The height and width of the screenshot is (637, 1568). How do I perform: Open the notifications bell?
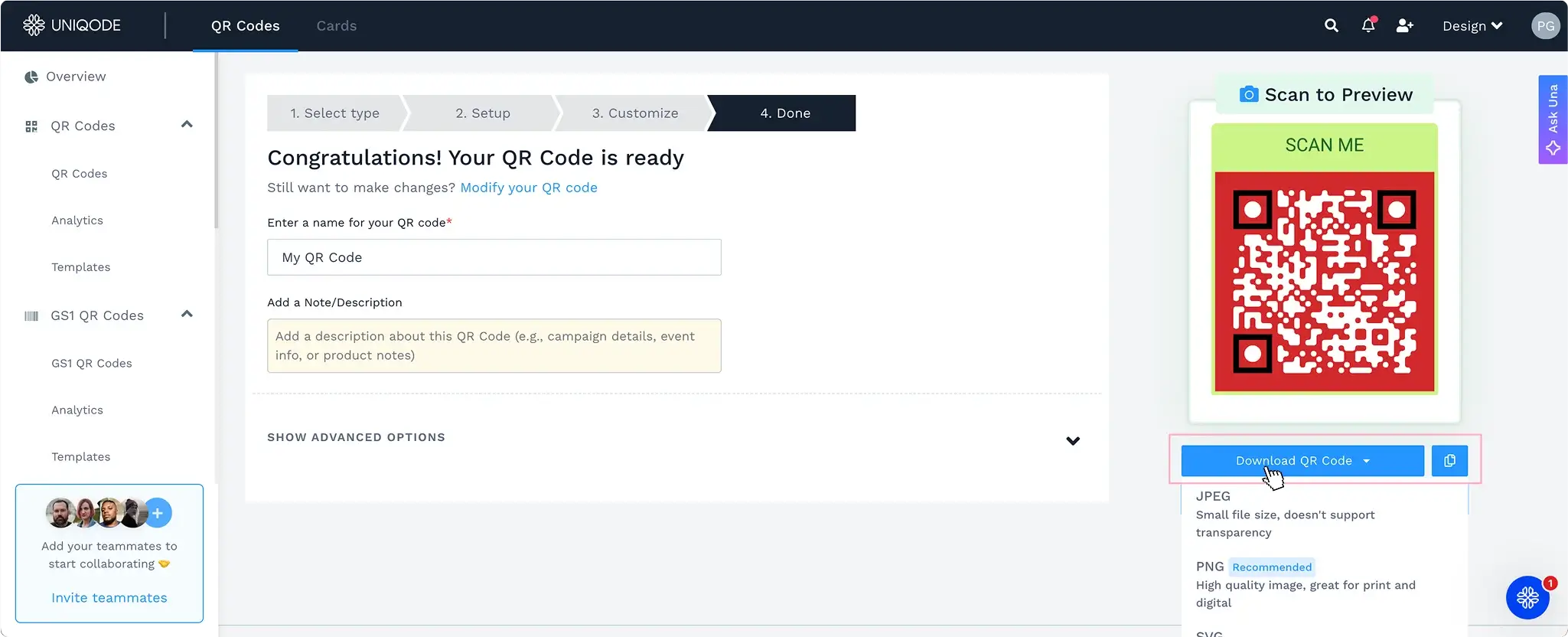click(x=1368, y=25)
